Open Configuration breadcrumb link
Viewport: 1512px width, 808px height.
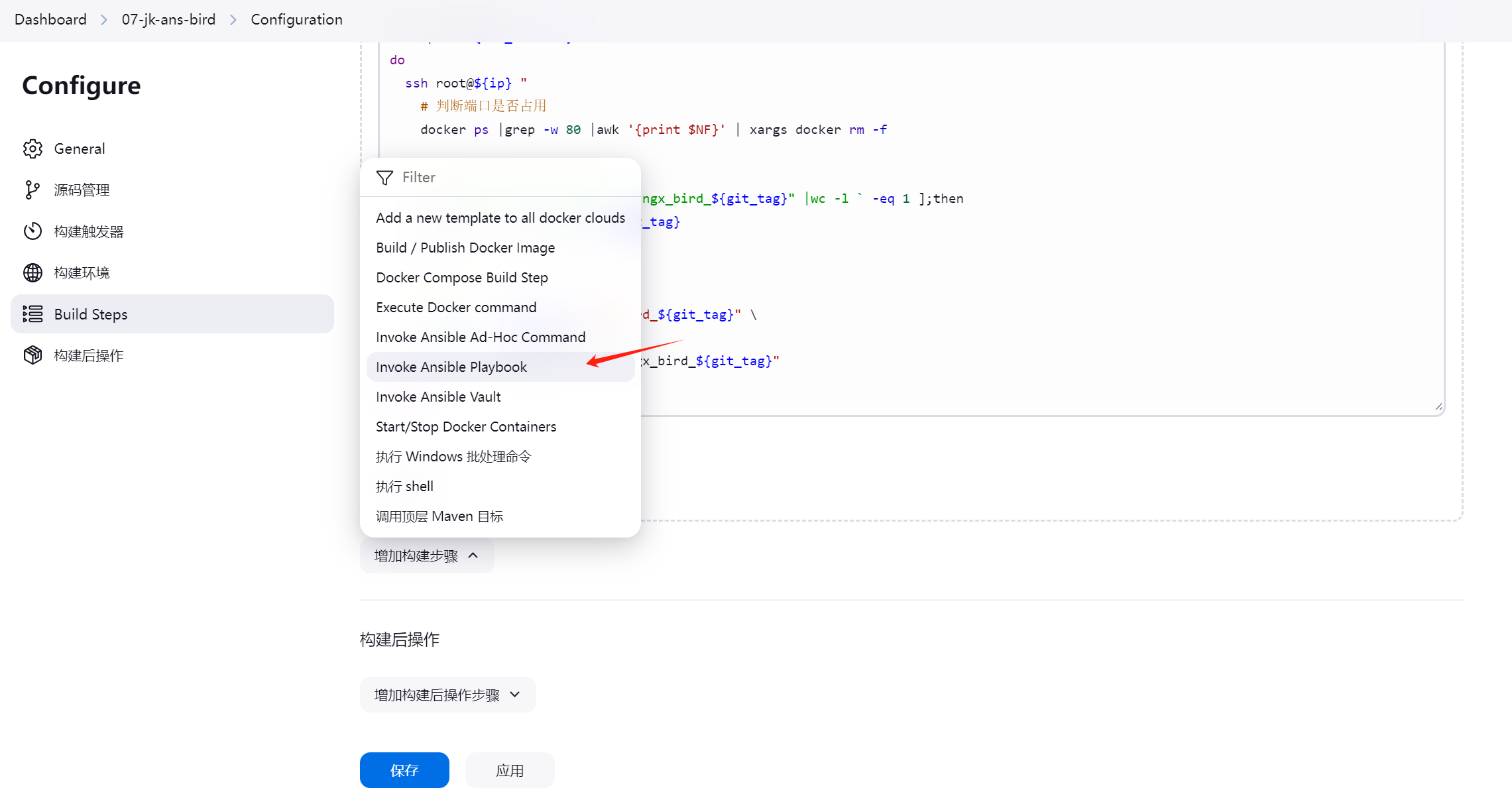click(296, 19)
